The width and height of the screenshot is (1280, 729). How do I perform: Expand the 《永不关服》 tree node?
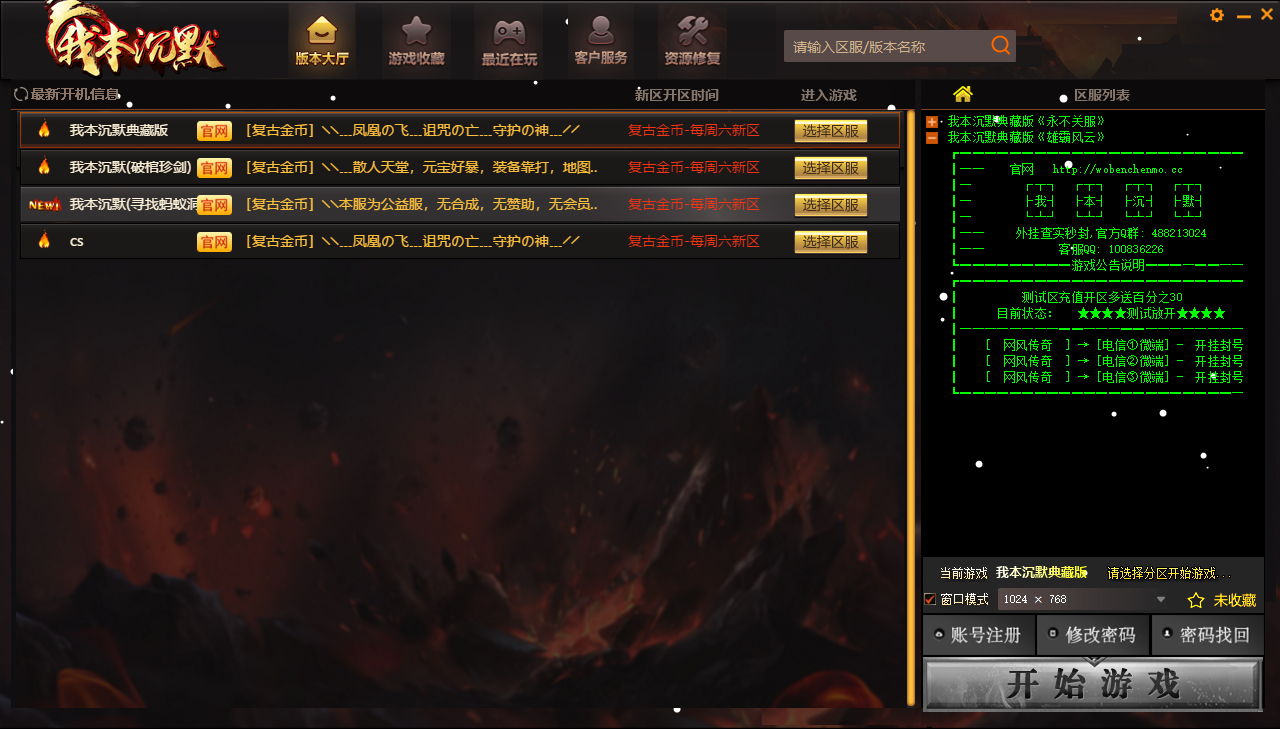pos(932,122)
